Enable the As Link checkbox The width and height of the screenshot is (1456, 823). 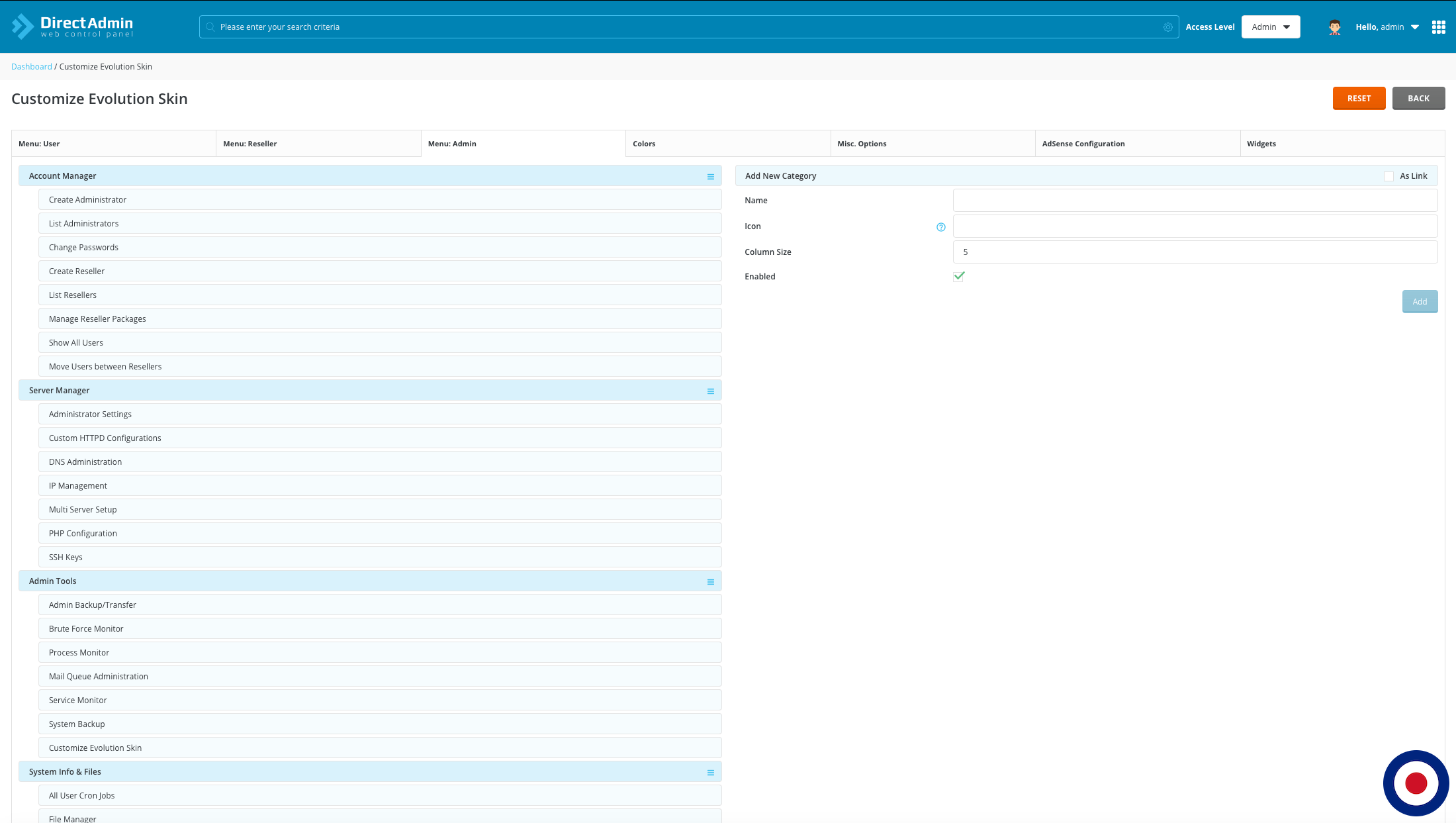1388,176
